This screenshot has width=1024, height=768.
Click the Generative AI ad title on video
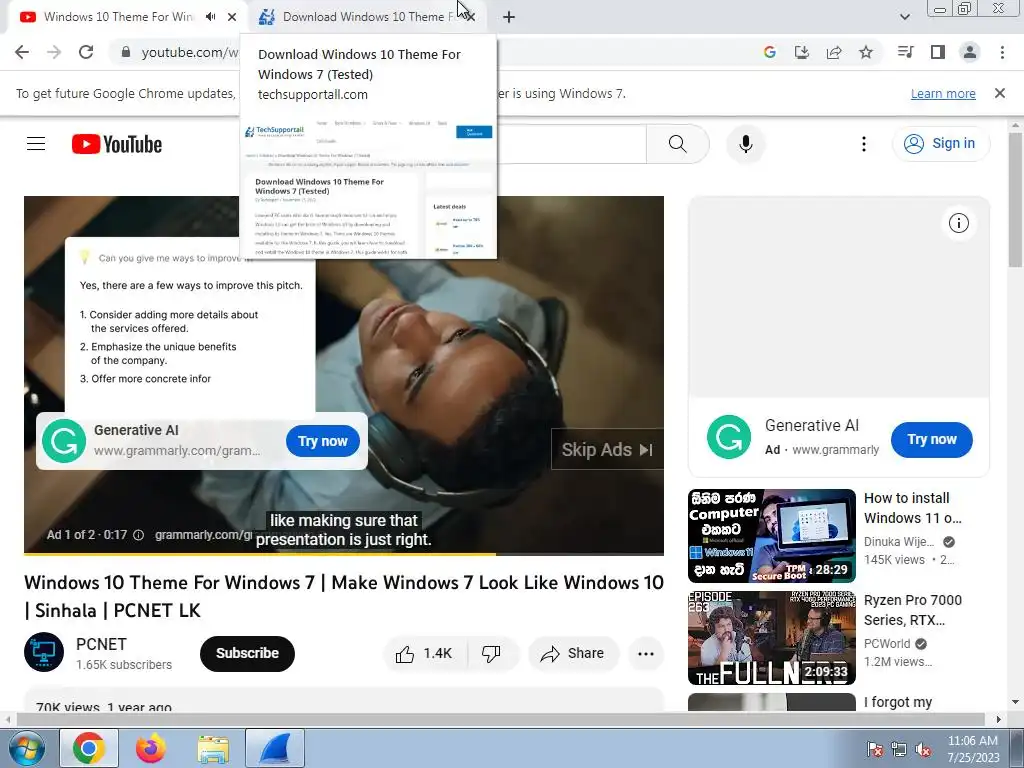[136, 430]
